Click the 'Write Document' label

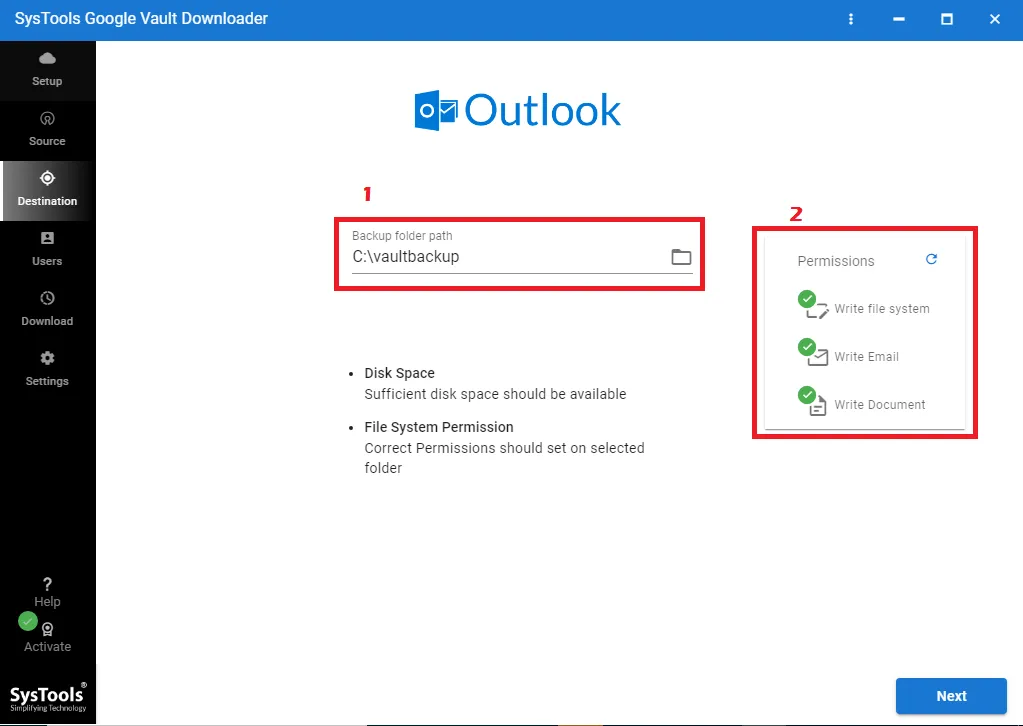pos(879,404)
